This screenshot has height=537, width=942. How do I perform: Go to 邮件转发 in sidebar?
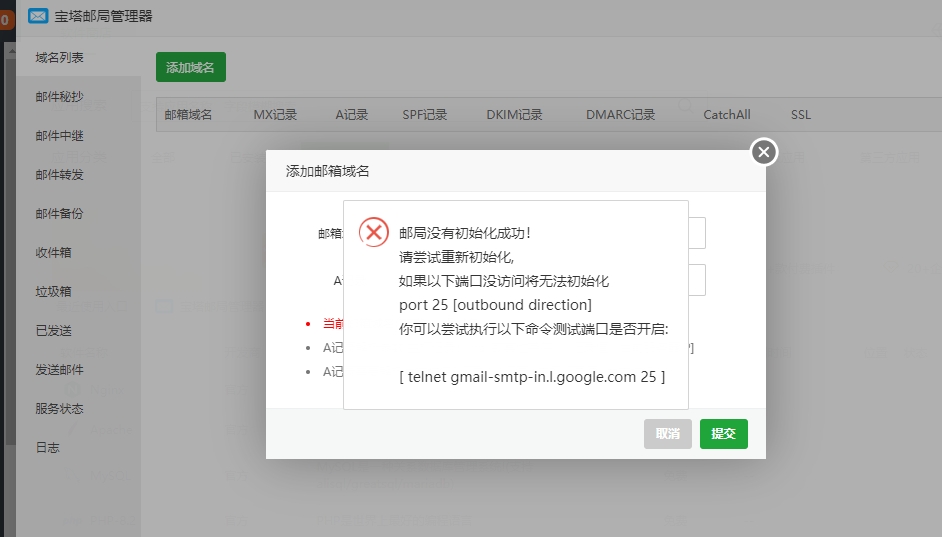[59, 174]
